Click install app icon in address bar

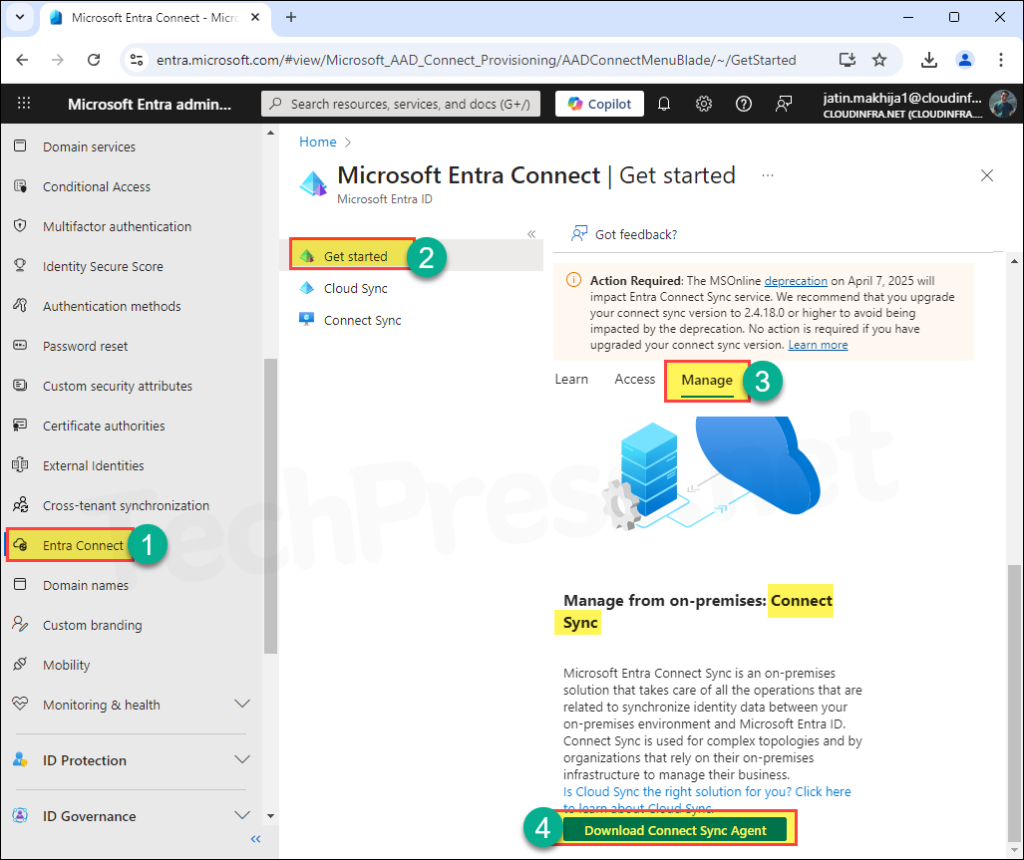tap(847, 60)
